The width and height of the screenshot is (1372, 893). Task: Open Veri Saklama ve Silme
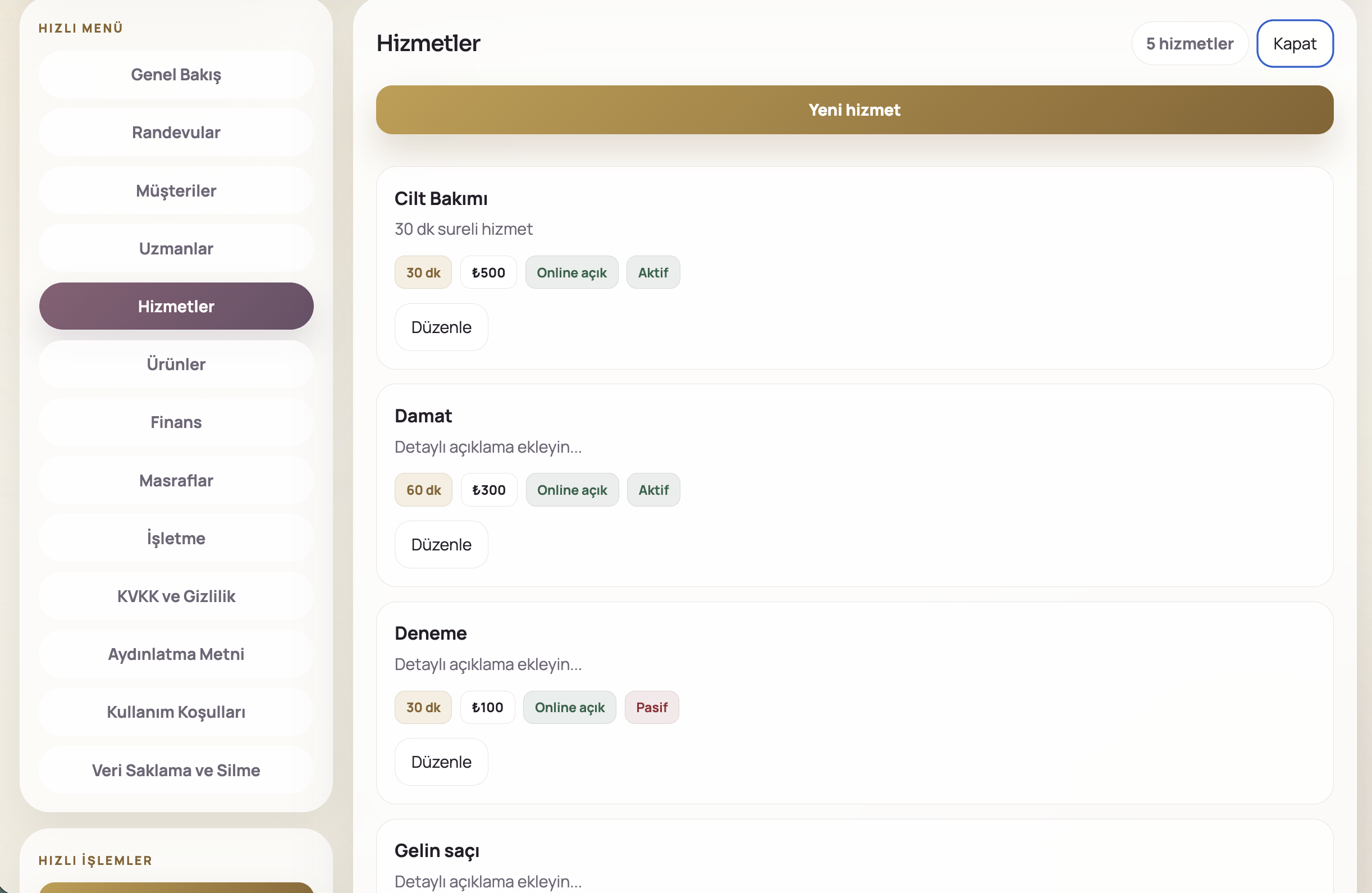tap(176, 769)
